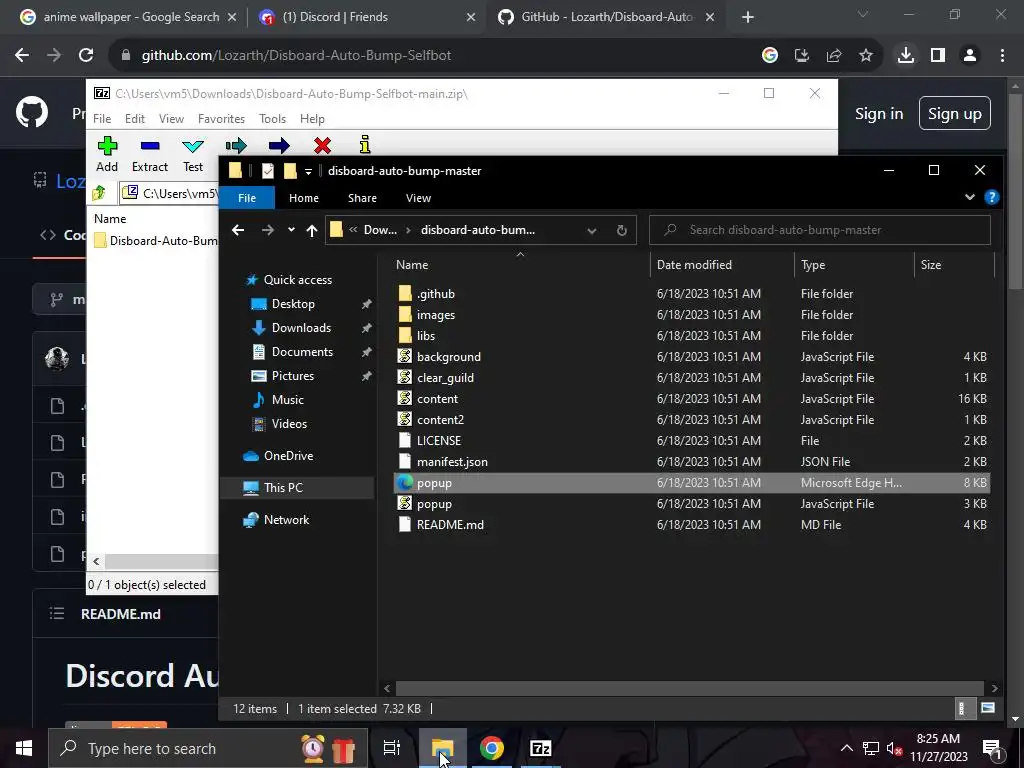Click the Extract button in 7-Zip

pos(150,154)
